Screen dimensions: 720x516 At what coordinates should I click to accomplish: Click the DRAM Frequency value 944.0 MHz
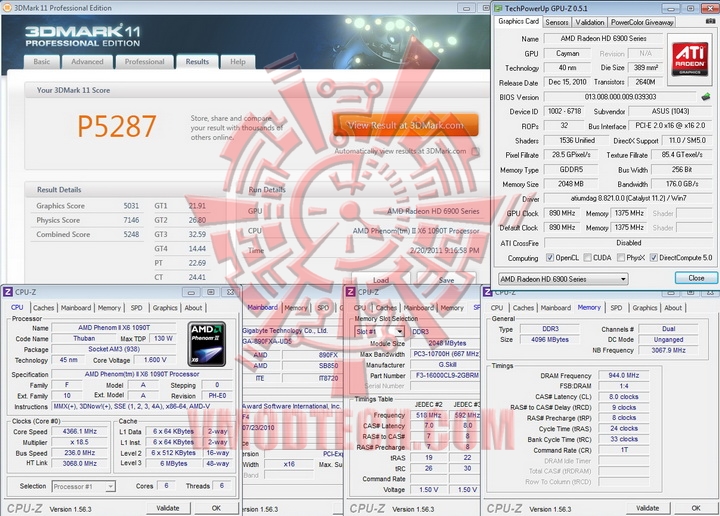624,375
